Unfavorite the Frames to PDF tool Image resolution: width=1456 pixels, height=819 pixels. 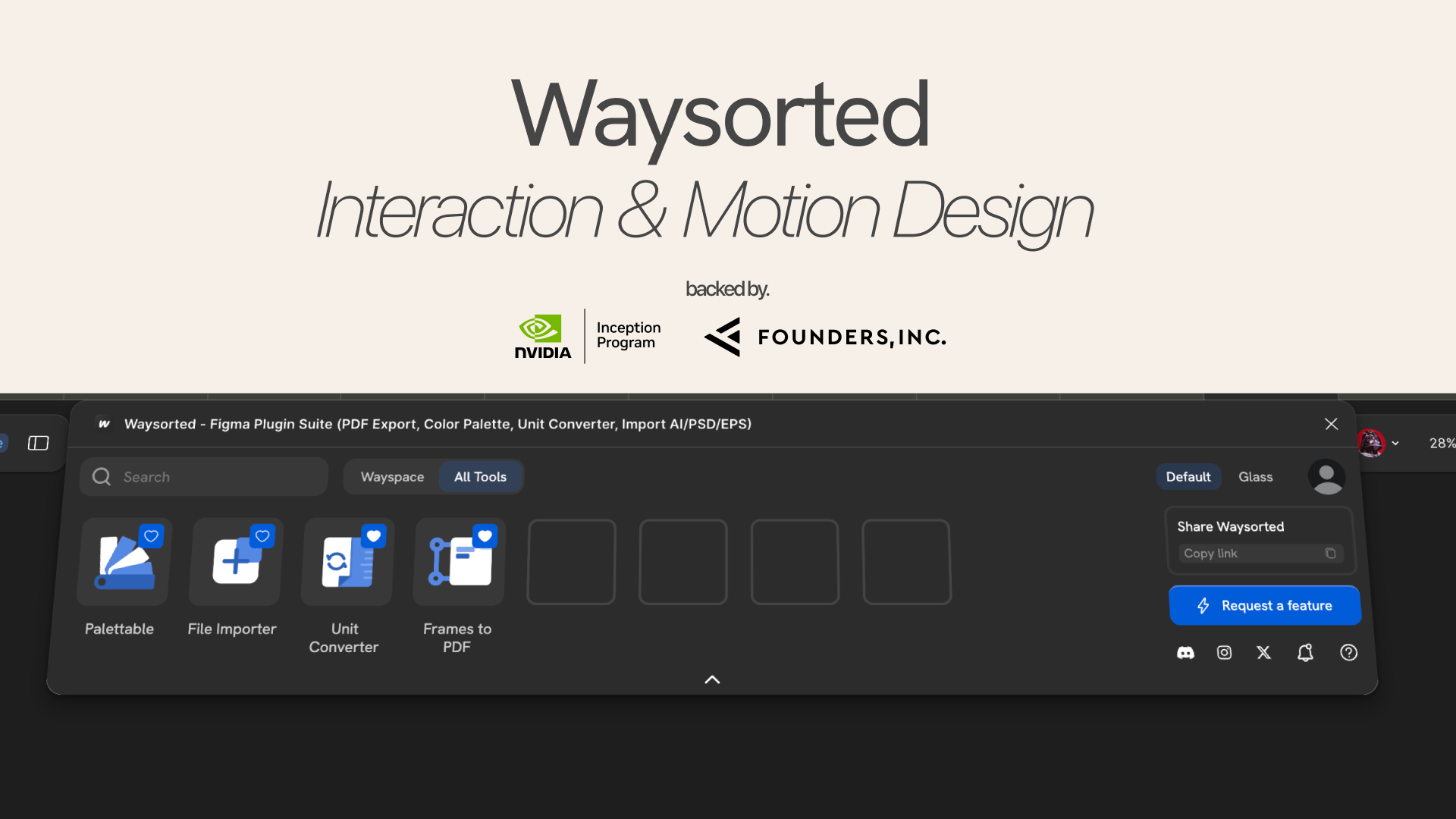coord(485,536)
